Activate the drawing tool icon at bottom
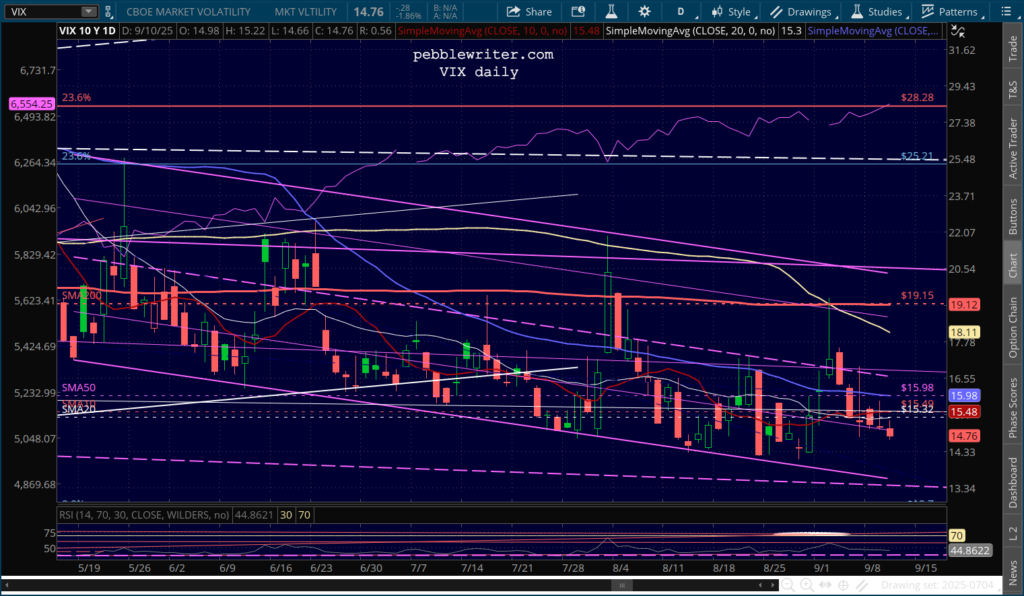Screen dimensions: 1024x596 point(862,585)
